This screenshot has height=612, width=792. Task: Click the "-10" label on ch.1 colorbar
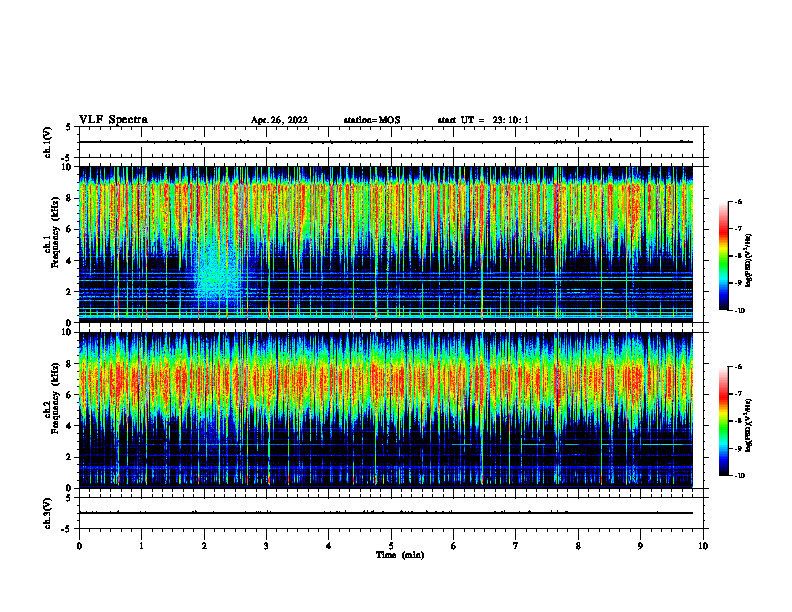[739, 311]
